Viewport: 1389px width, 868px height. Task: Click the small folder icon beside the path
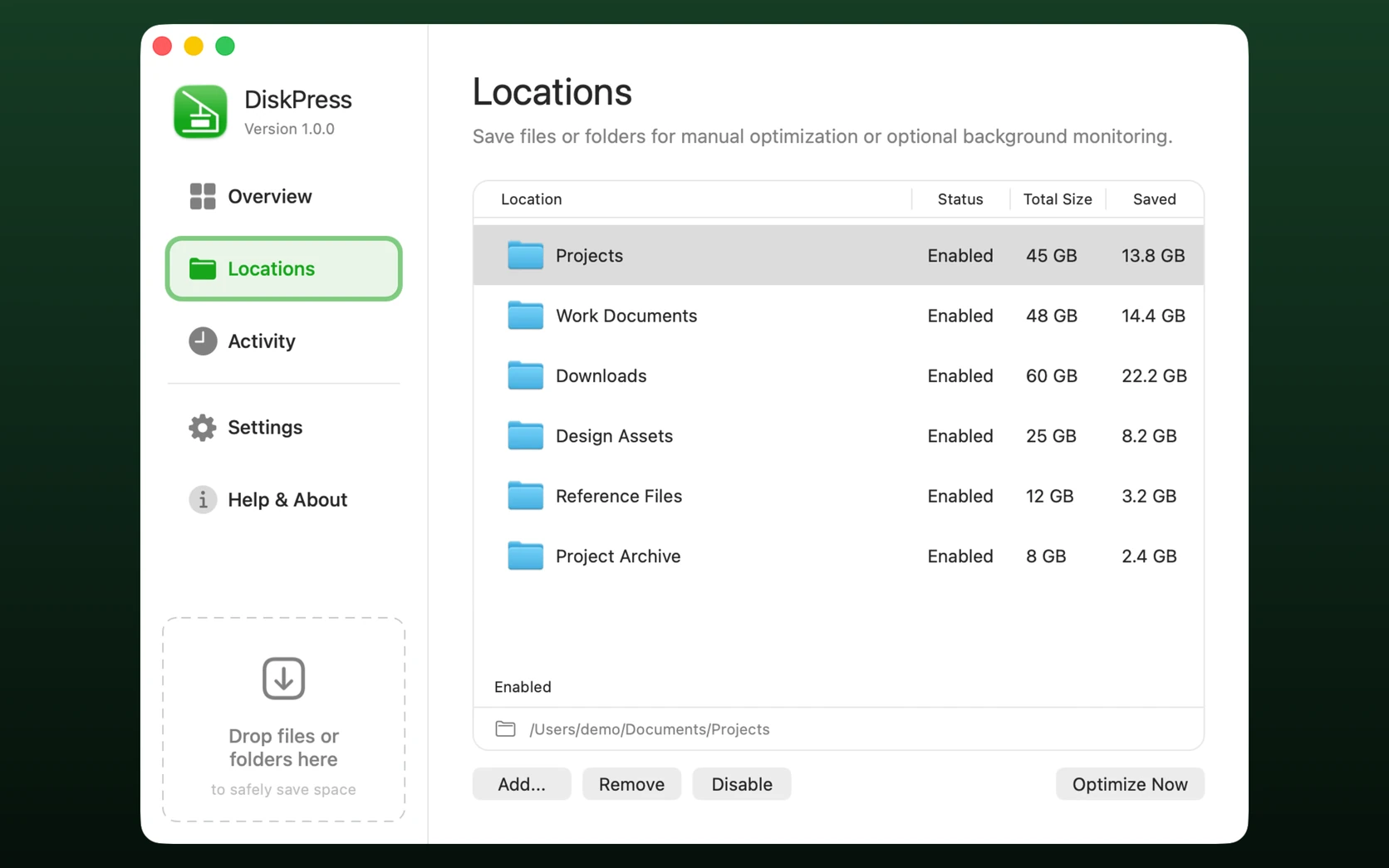pos(505,728)
